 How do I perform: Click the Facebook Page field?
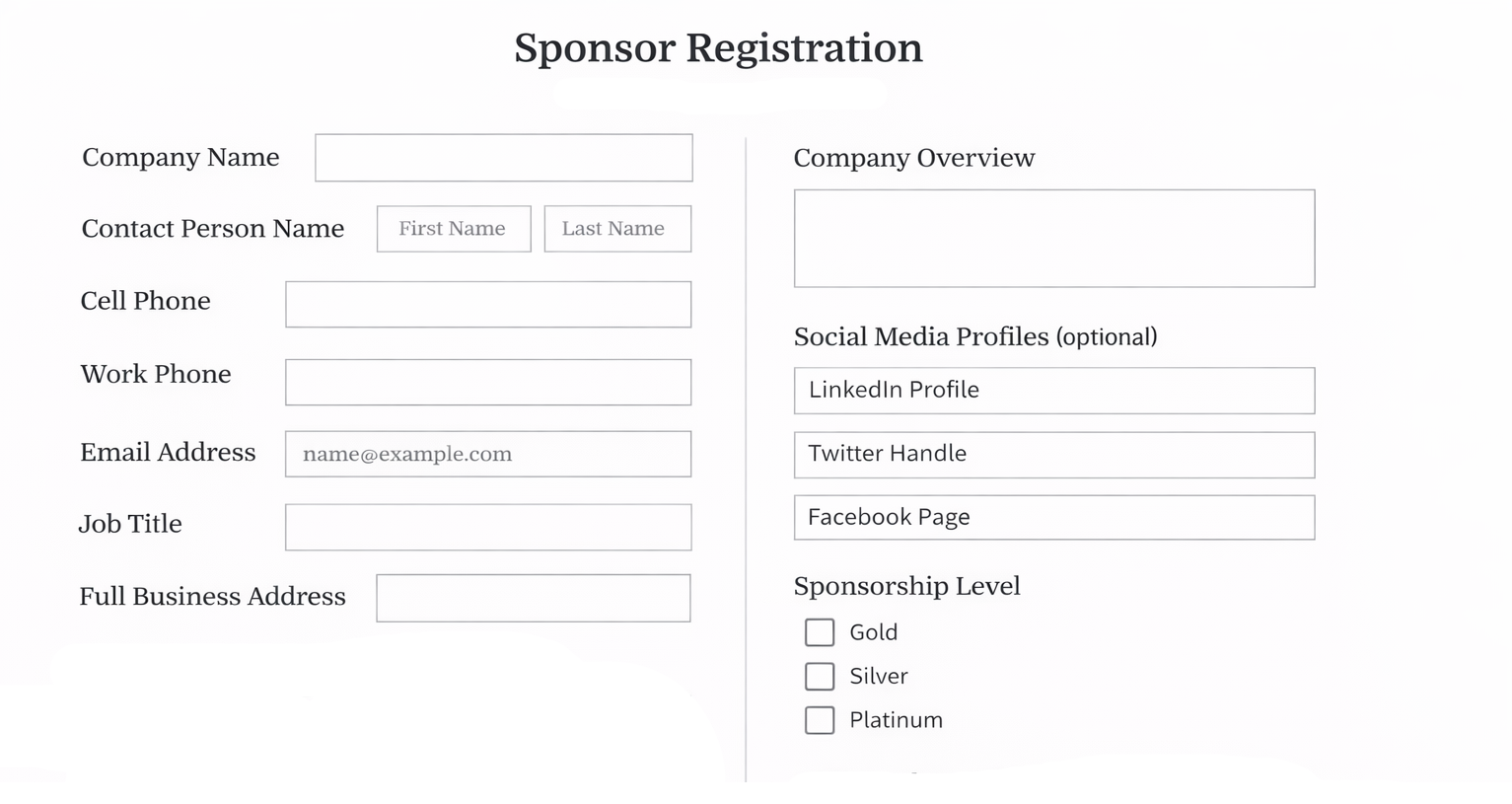[1053, 517]
